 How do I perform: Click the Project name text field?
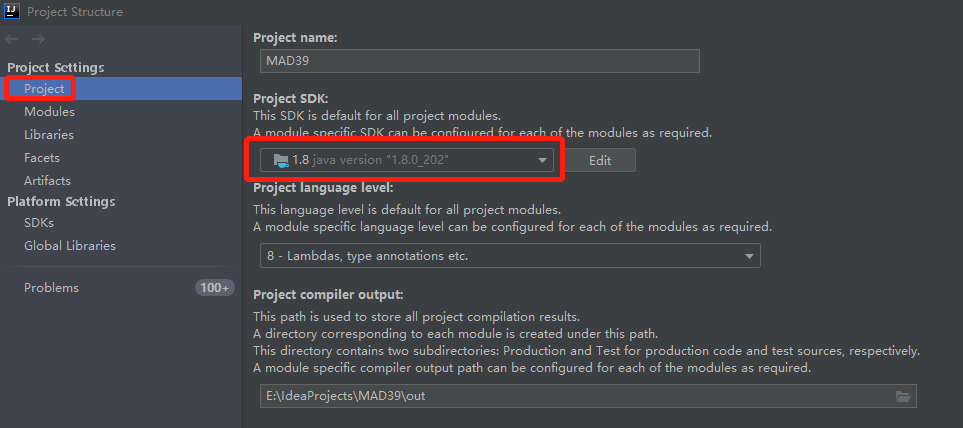[x=476, y=61]
